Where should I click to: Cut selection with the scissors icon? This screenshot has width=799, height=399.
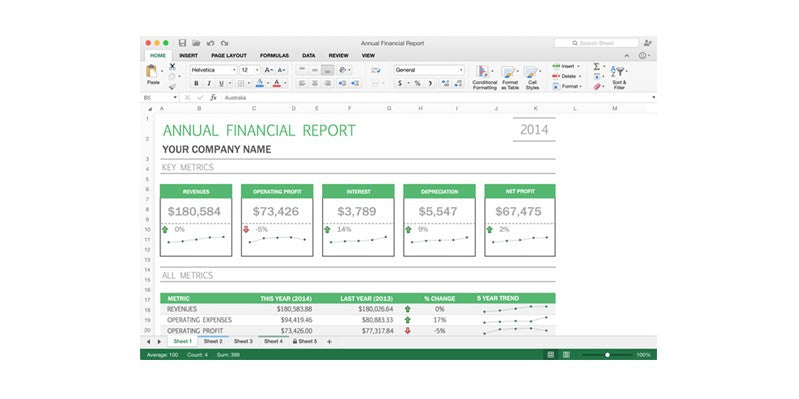[x=172, y=66]
